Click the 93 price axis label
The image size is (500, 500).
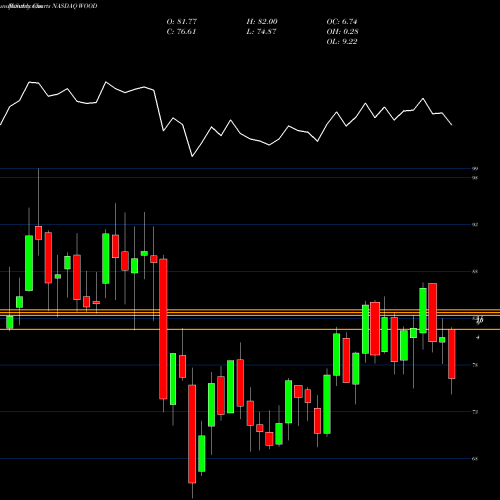click(475, 225)
